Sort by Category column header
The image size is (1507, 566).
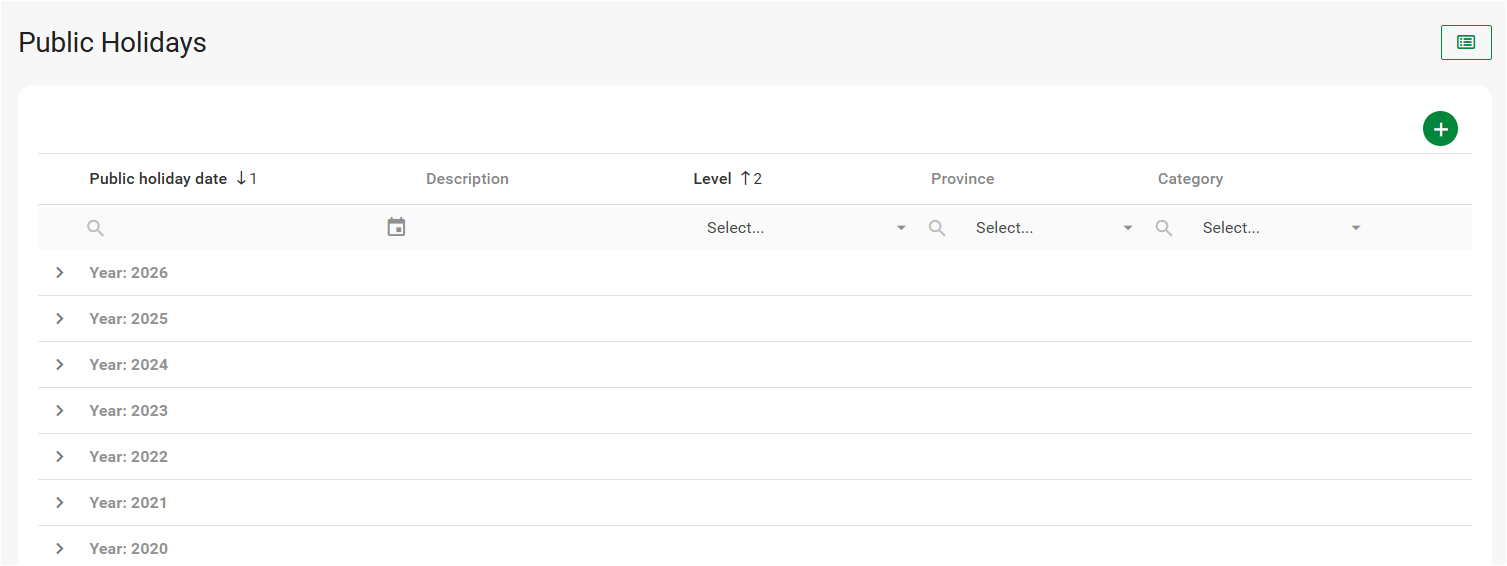tap(1190, 179)
